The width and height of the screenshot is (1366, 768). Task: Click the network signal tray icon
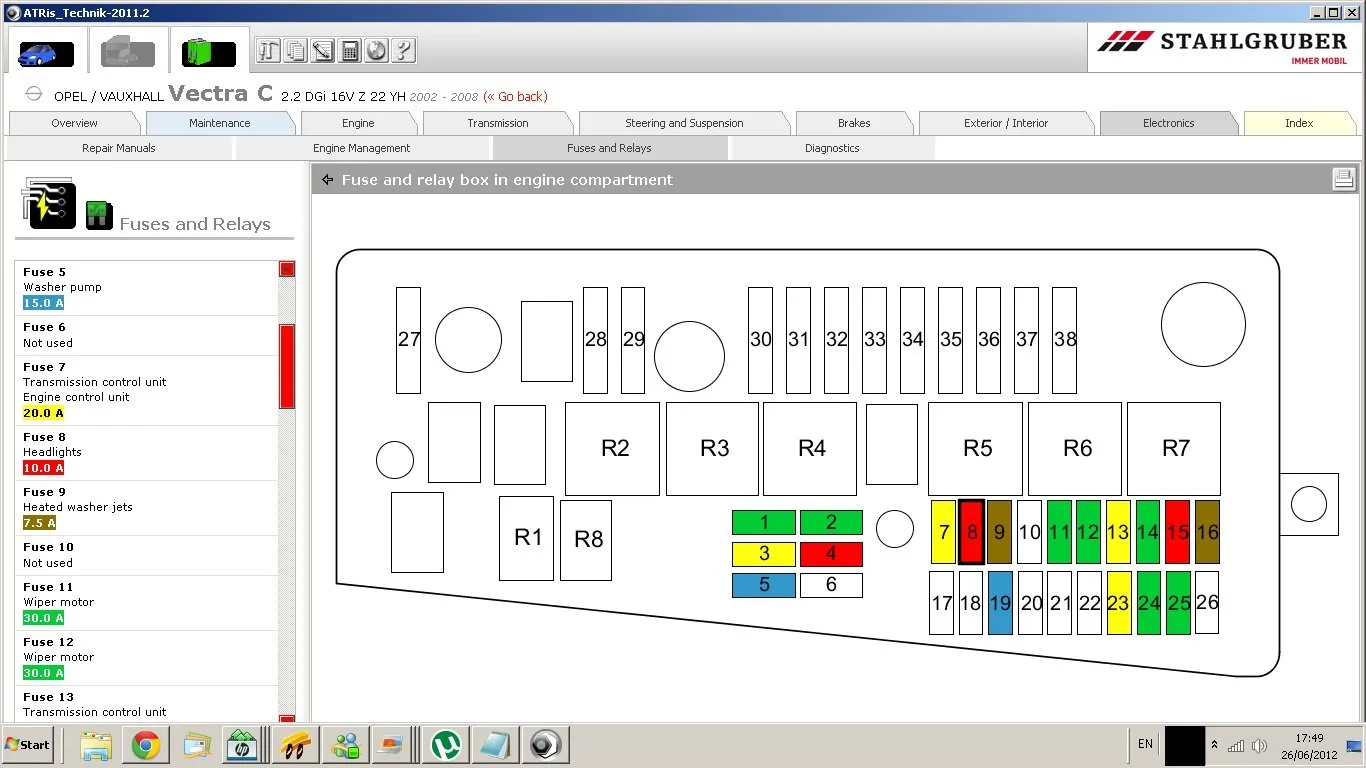pos(1237,746)
